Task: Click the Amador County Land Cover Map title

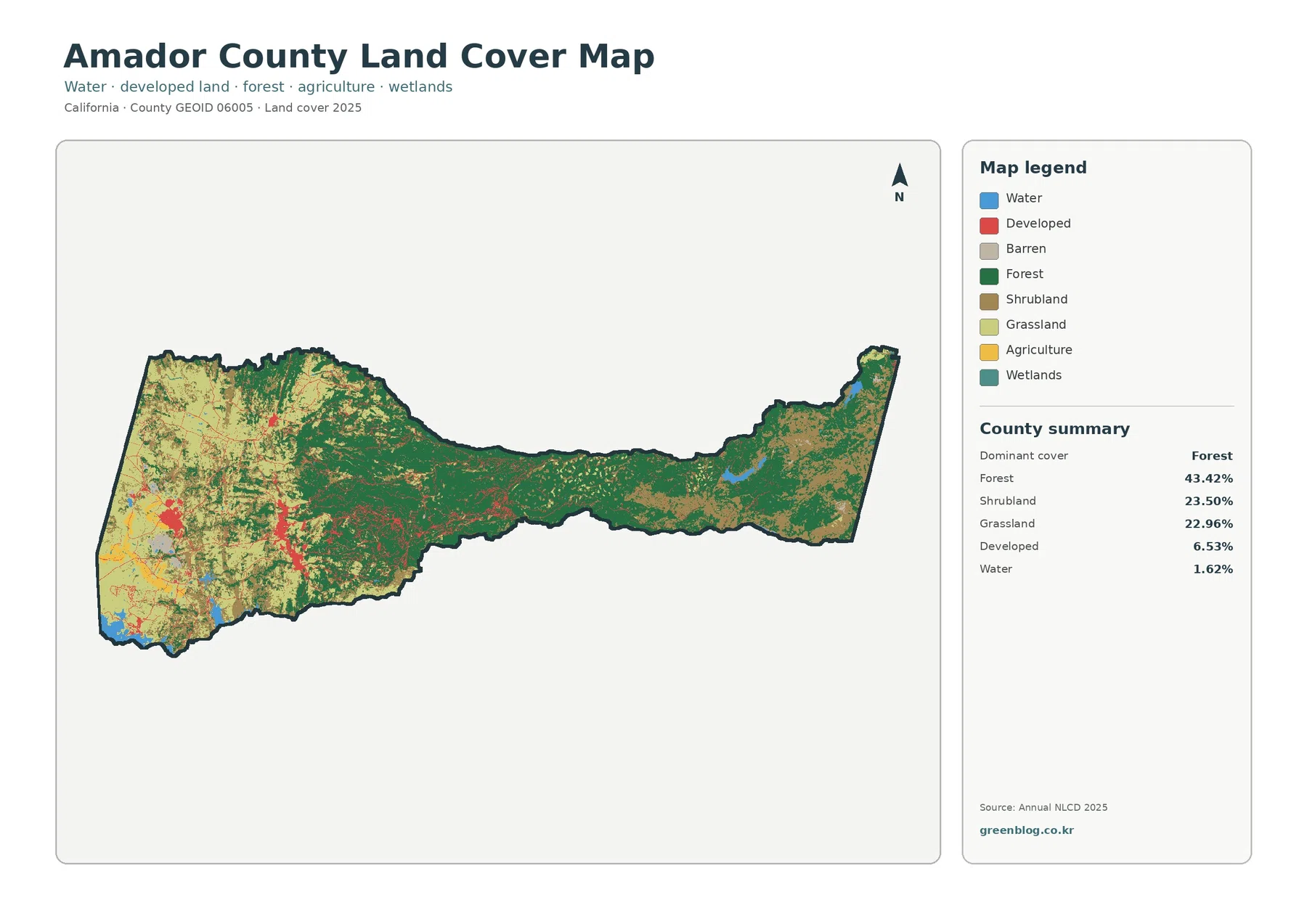Action: point(359,57)
